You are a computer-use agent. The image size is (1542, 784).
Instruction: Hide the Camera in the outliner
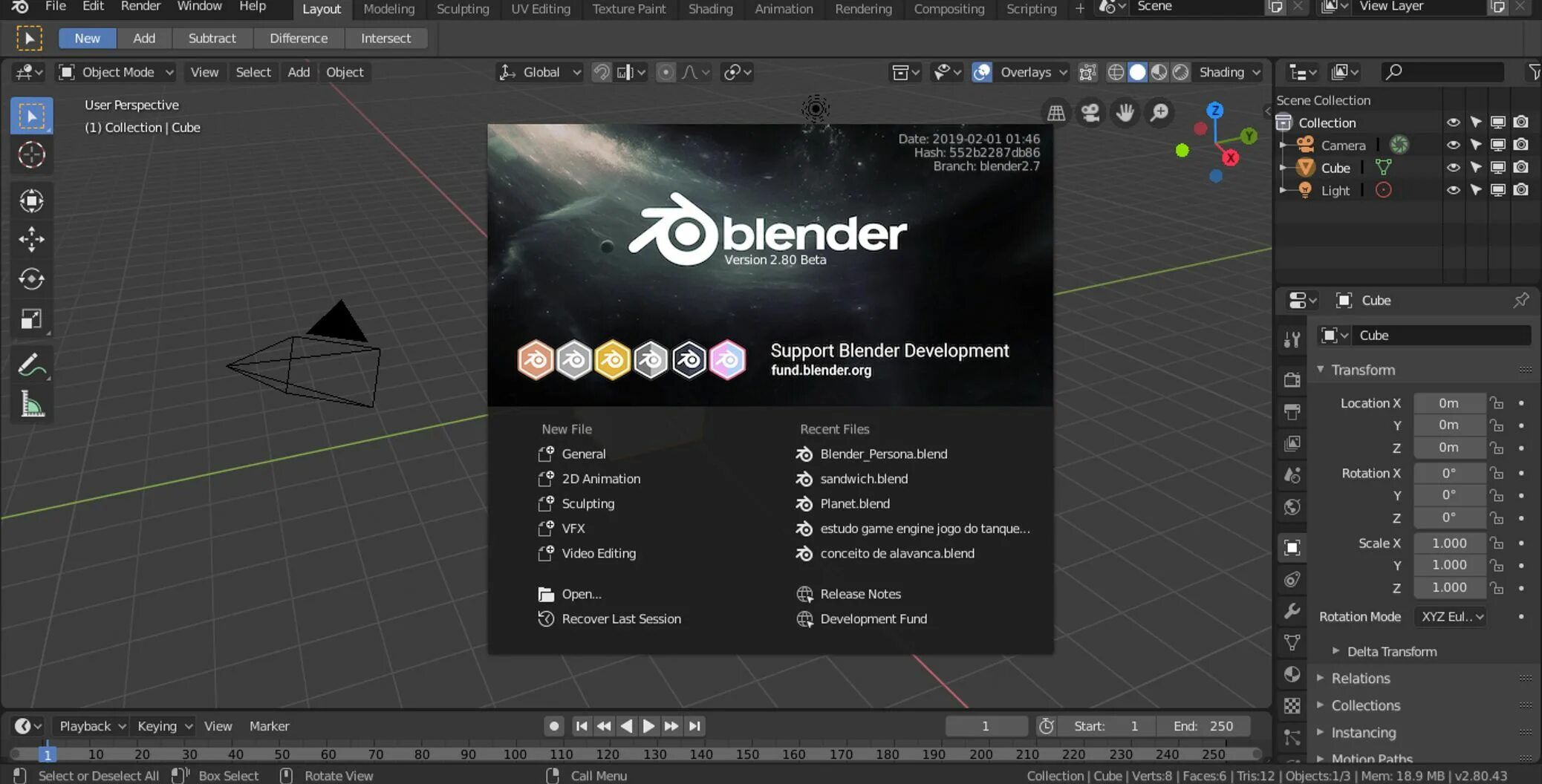[x=1453, y=145]
